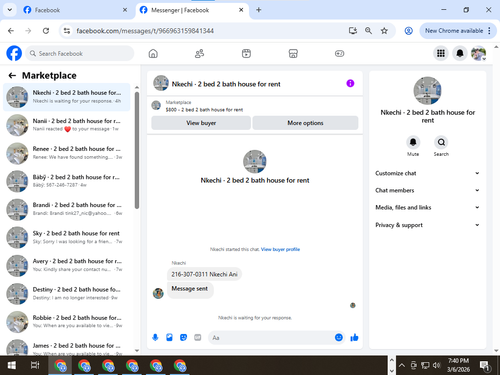
Task: Open the Windows Start button
Action: point(11,365)
